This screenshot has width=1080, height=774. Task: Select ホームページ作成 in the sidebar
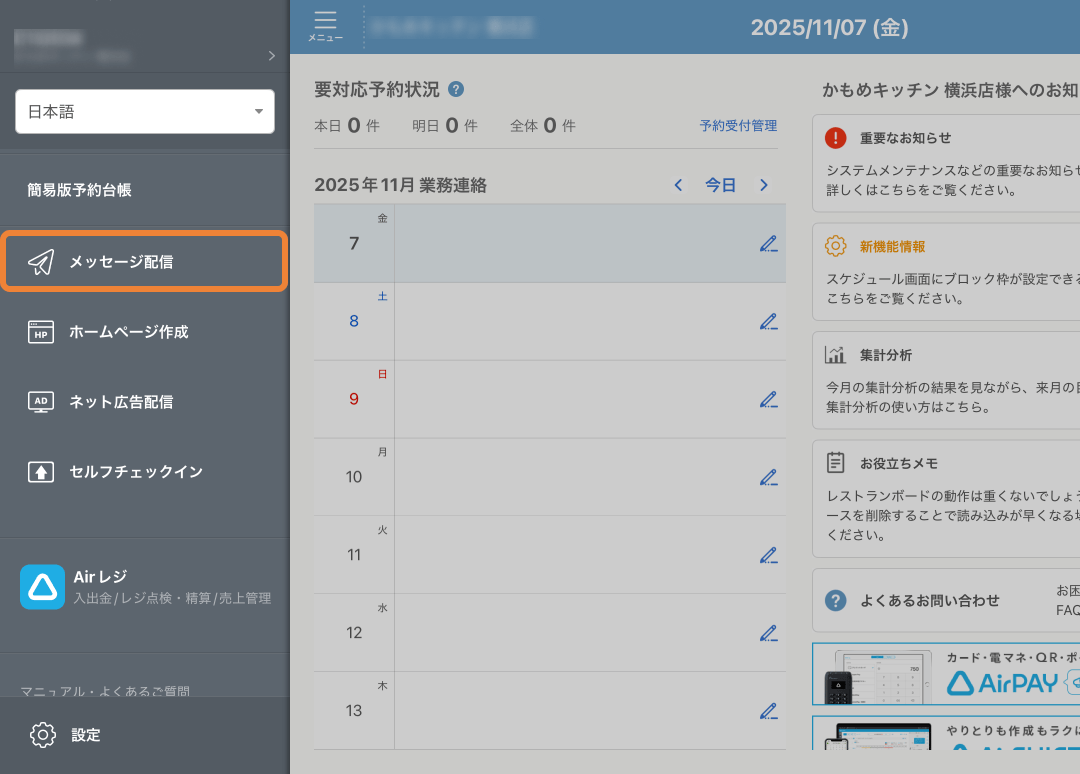tap(145, 332)
